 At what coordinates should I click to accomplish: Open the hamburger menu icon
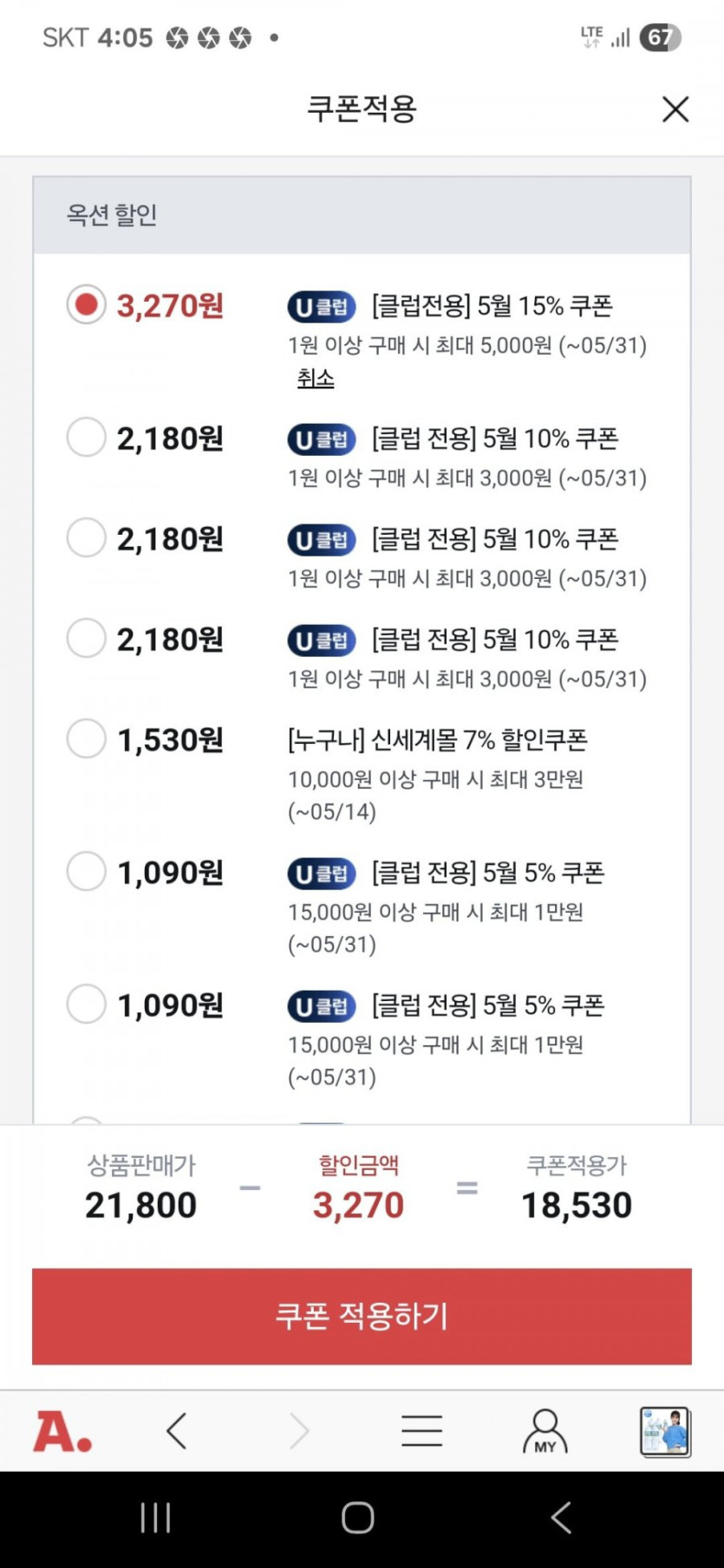(x=422, y=1431)
